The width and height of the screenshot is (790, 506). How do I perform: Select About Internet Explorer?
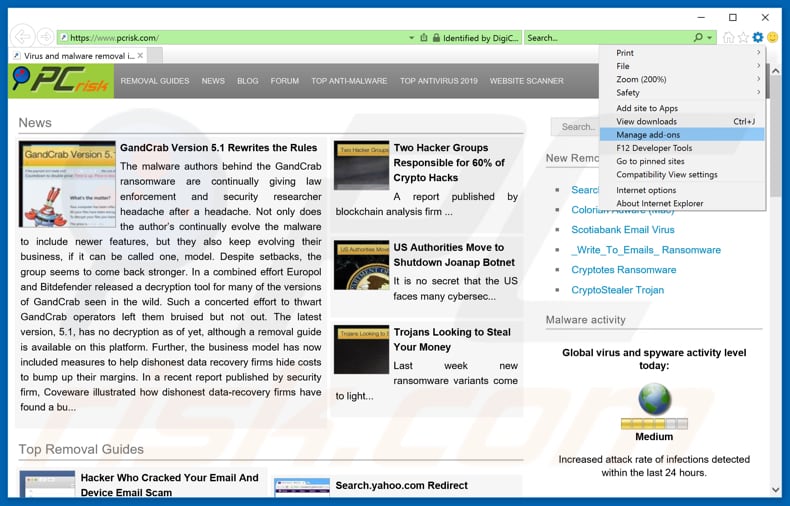682,204
